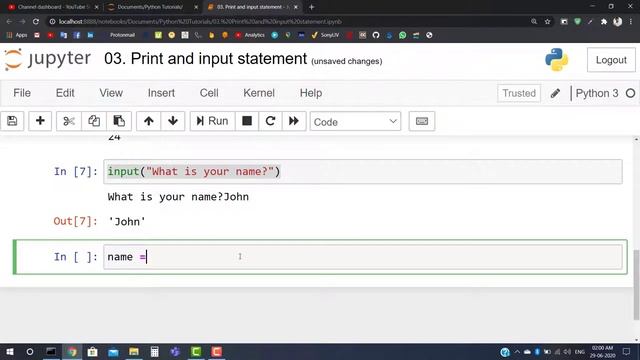This screenshot has height=360, width=640.
Task: Open the GitHub bookmark icon
Action: 376,35
